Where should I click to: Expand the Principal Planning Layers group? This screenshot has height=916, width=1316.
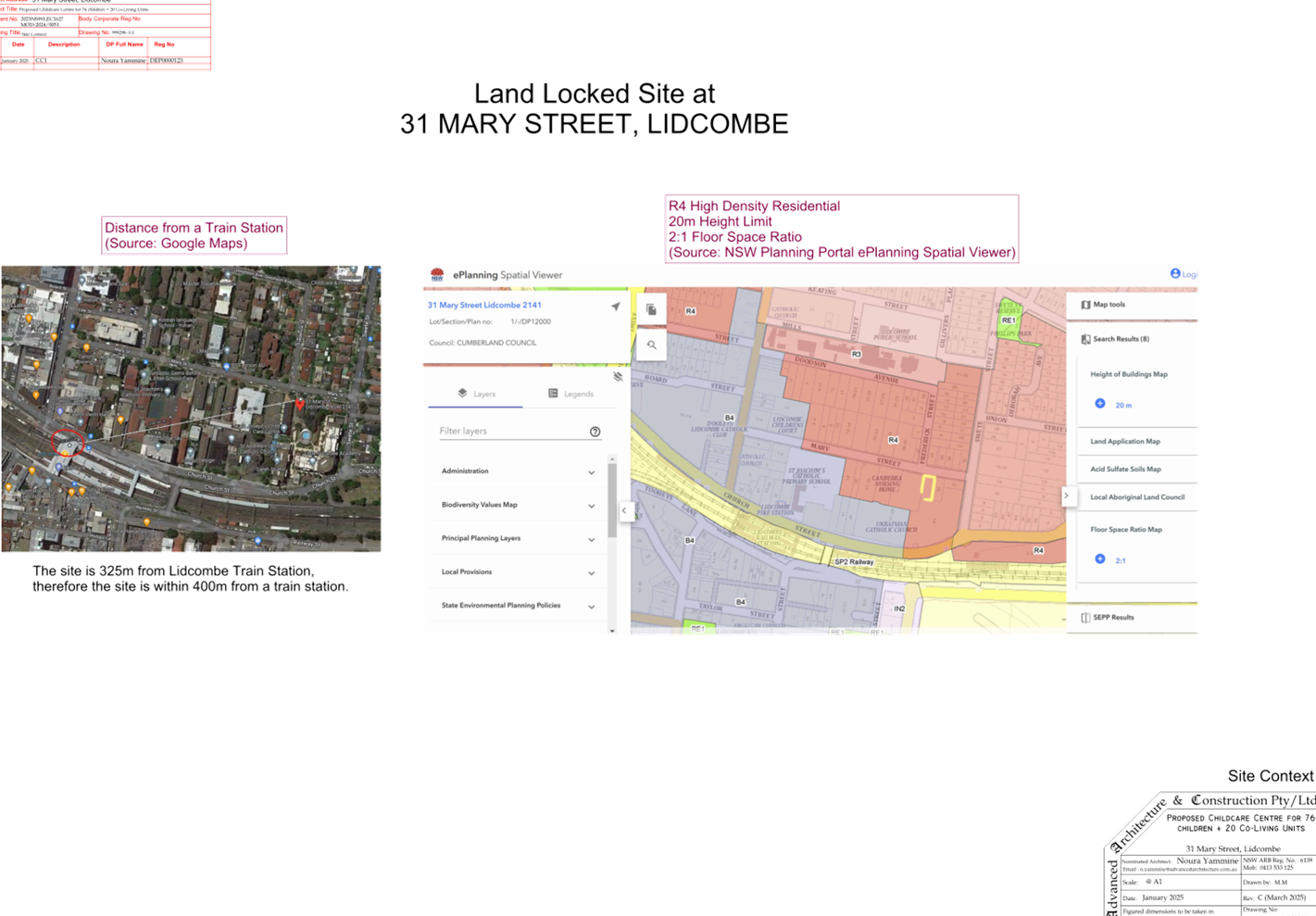(592, 539)
